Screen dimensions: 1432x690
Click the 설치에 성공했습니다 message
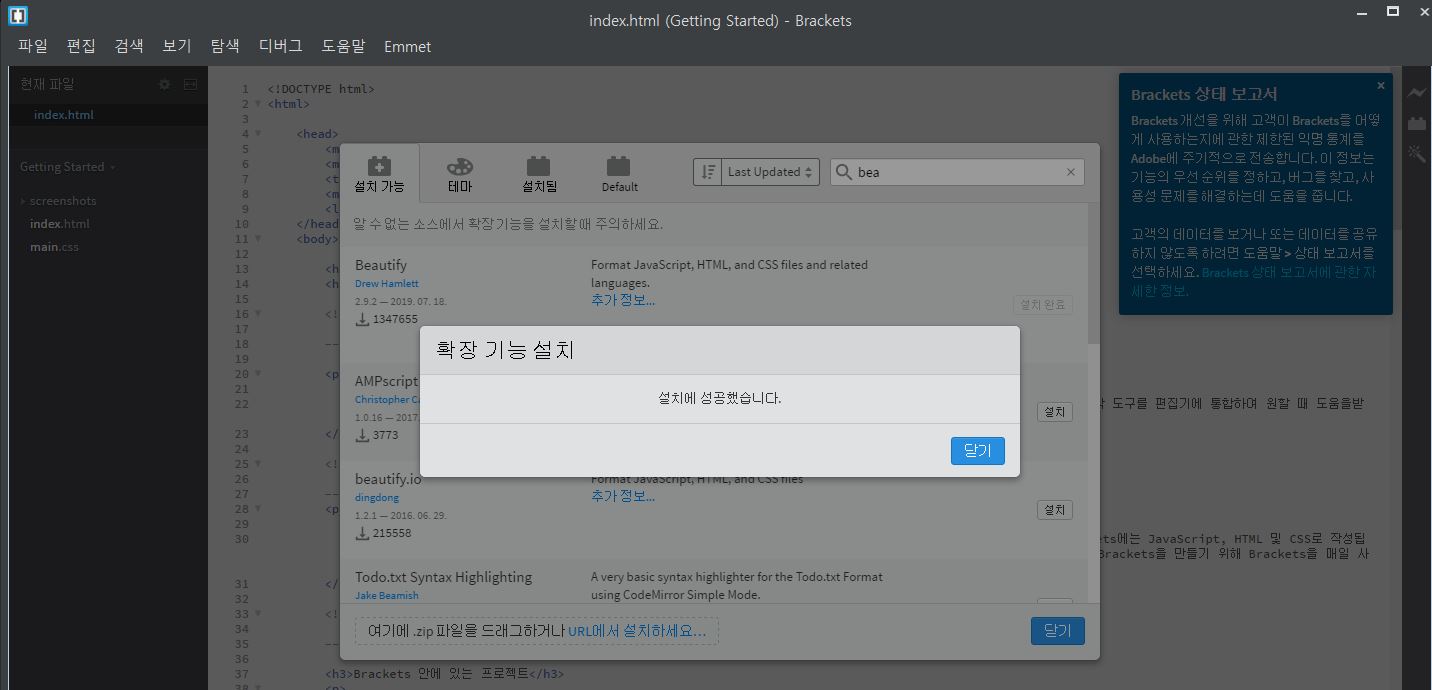pyautogui.click(x=720, y=398)
